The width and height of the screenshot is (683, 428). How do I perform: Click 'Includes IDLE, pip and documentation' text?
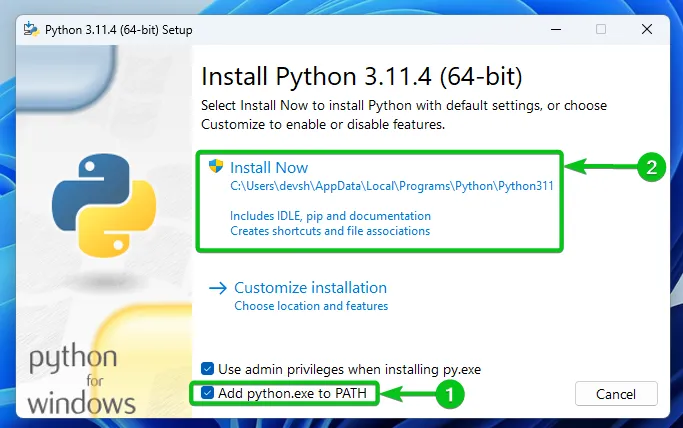pos(330,216)
